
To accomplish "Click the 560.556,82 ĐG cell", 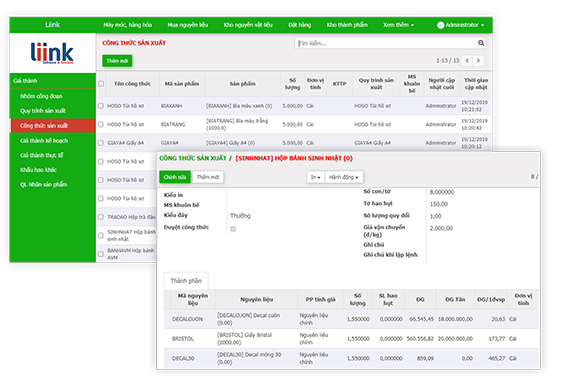I will [420, 339].
